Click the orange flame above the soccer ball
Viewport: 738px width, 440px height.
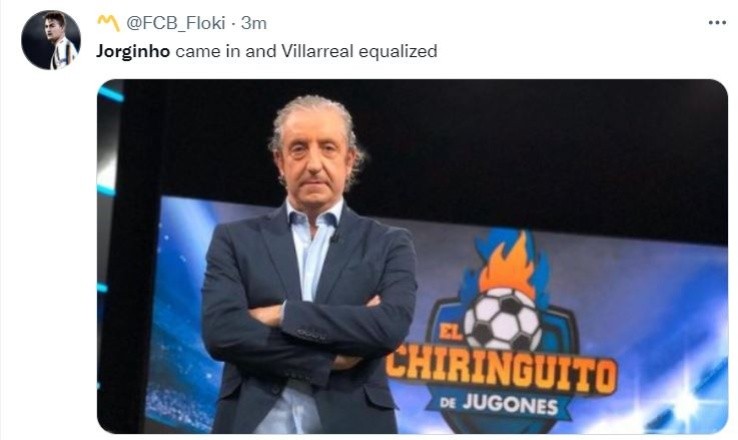(x=508, y=264)
